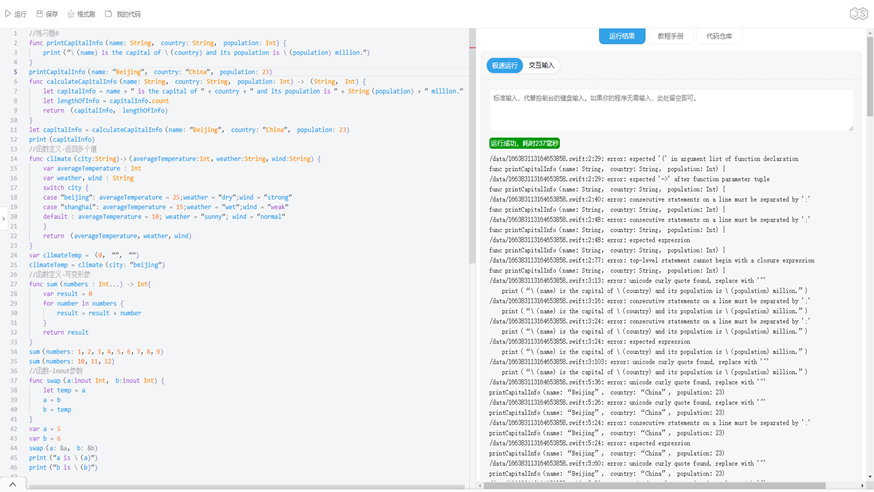This screenshot has height=492, width=874.
Task: Click the "swift:3:103: error" output line
Action: pos(629,362)
